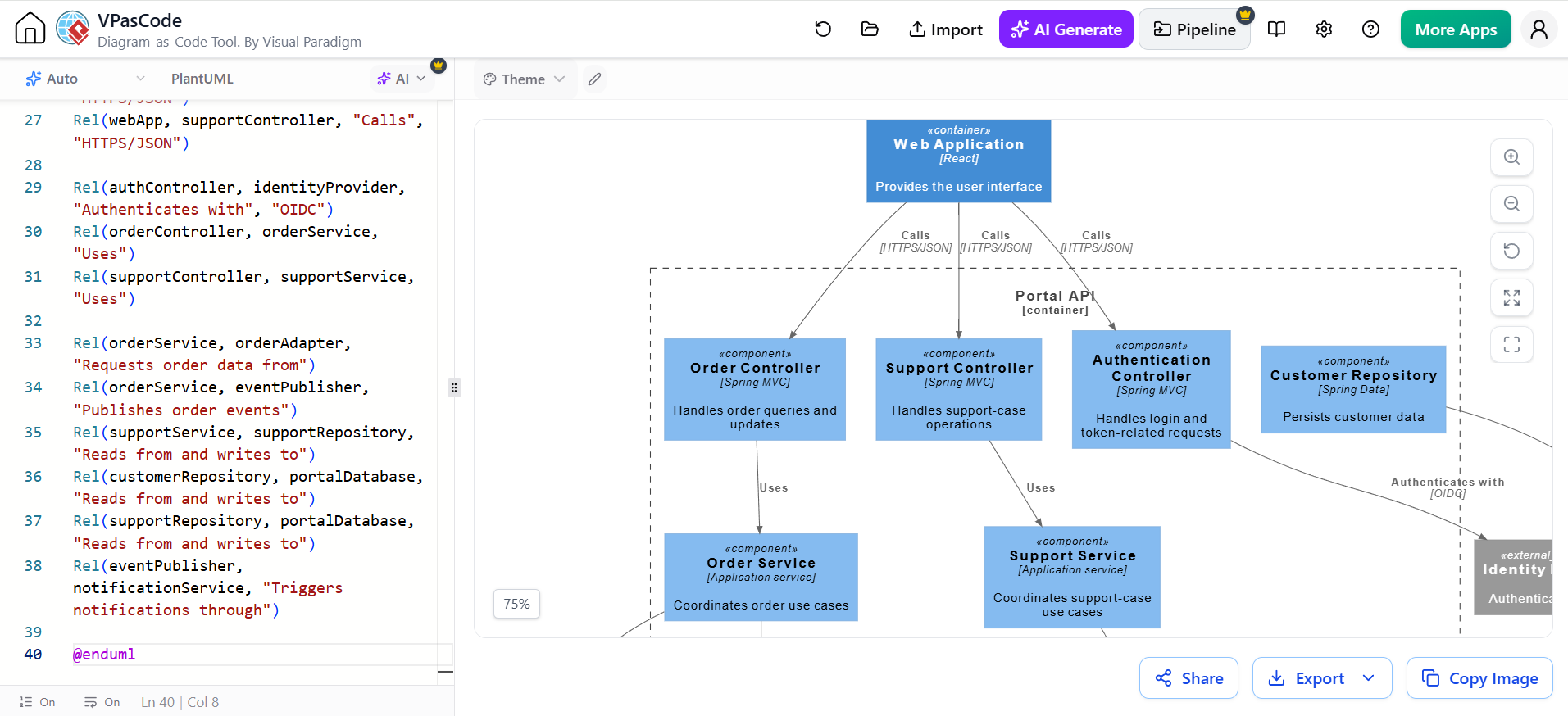Go to the home icon
Screen dimensions: 1568x716
(30, 29)
